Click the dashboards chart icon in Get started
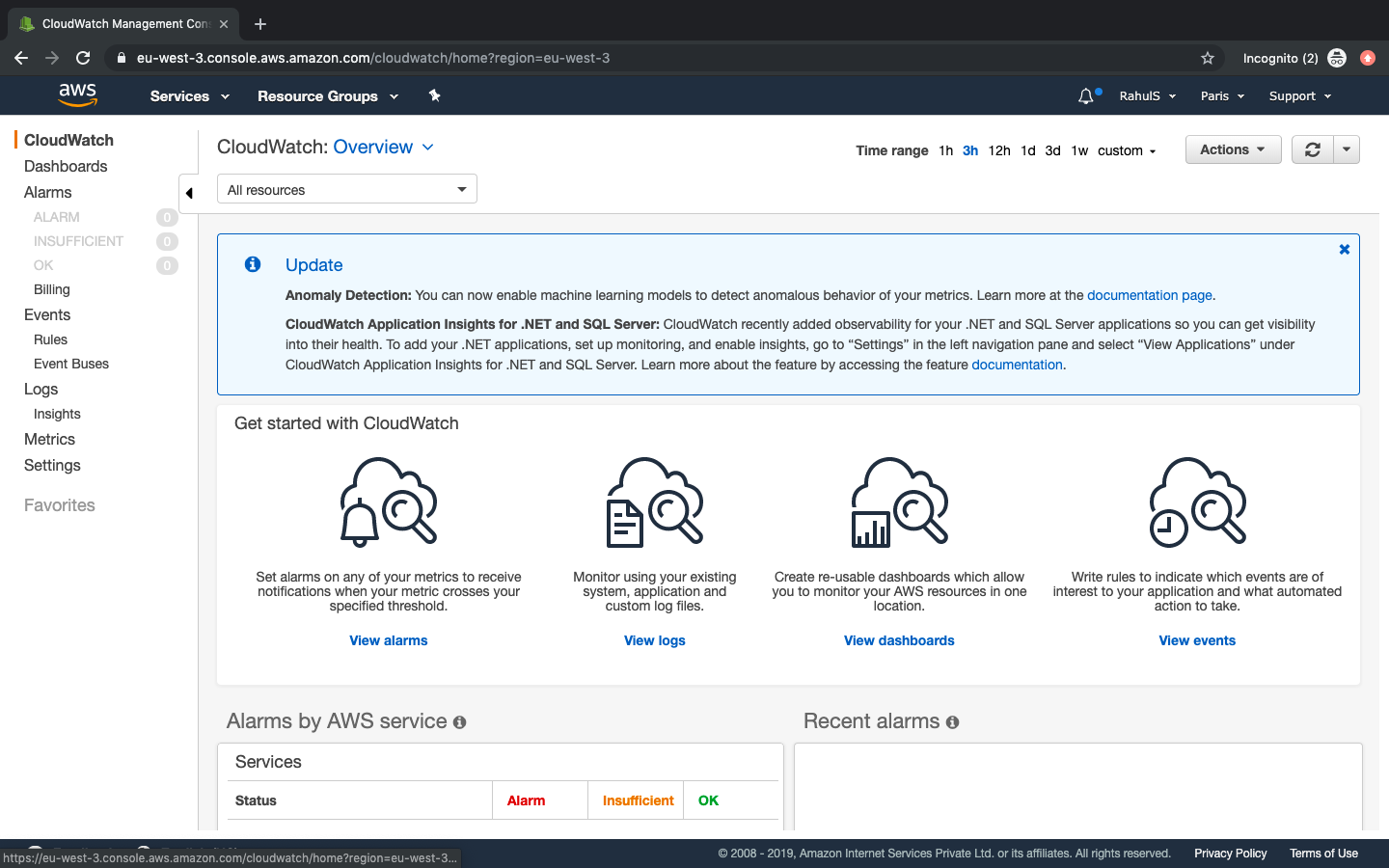Viewport: 1389px width, 868px height. (898, 502)
